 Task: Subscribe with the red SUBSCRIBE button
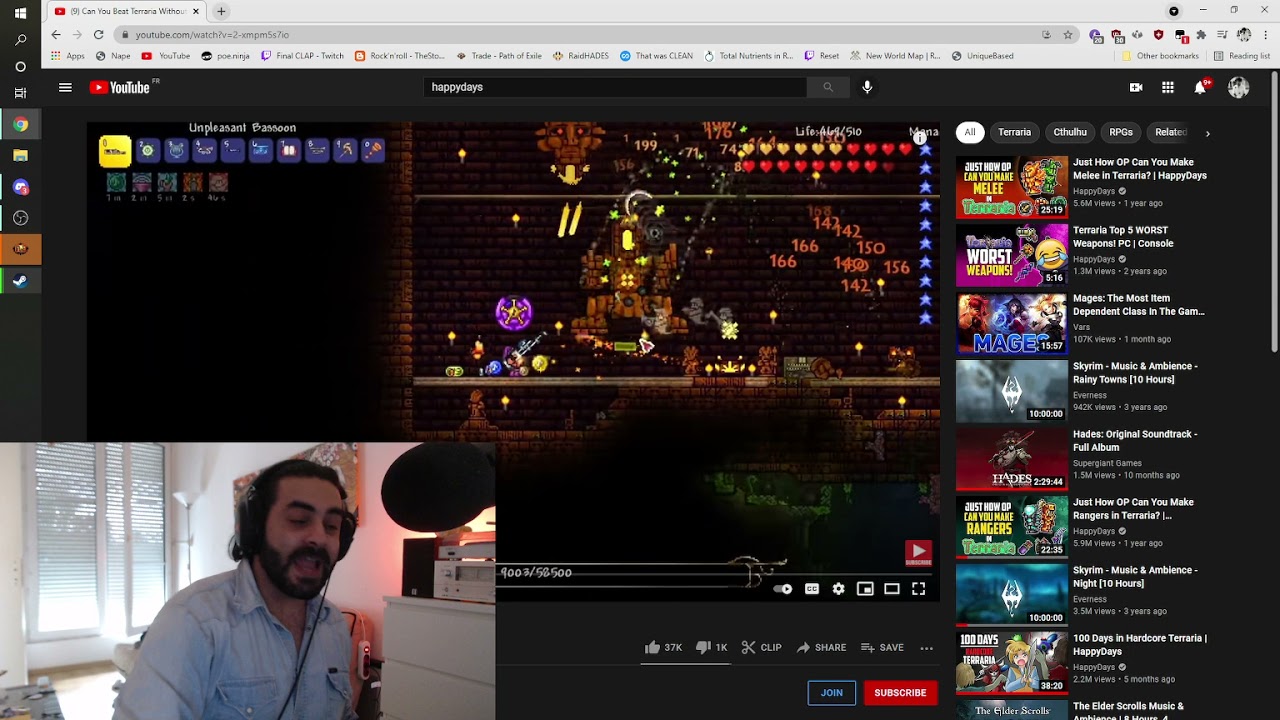900,692
